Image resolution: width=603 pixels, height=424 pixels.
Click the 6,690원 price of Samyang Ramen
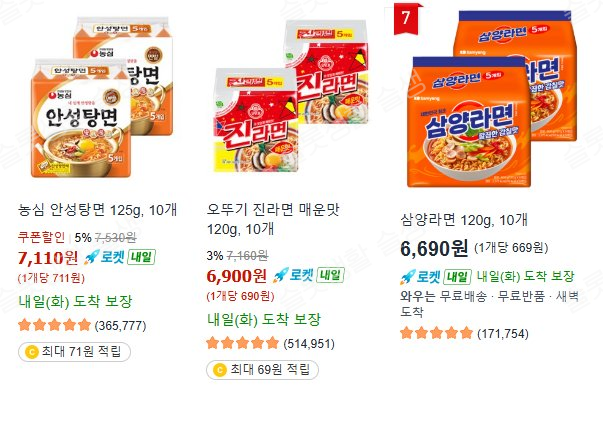click(x=434, y=249)
